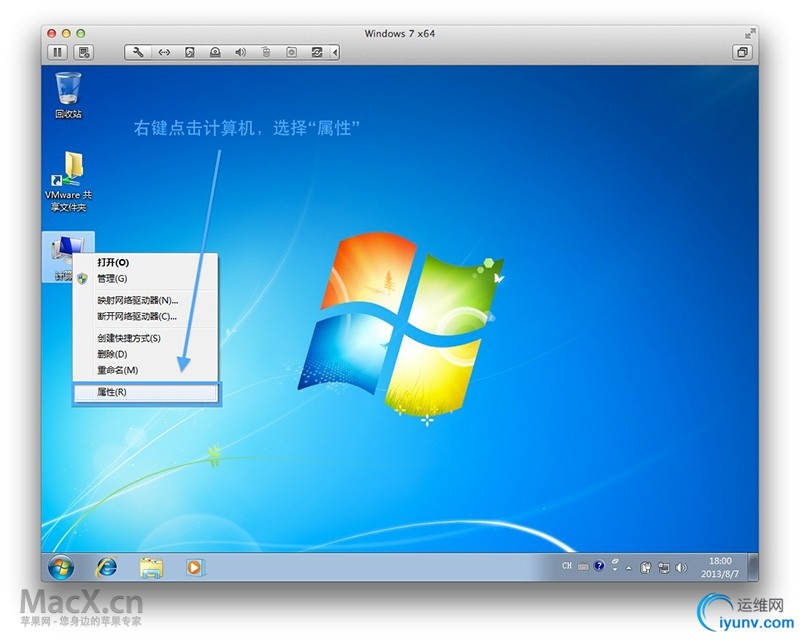Choose 打开(O) from the context menu

(145, 262)
